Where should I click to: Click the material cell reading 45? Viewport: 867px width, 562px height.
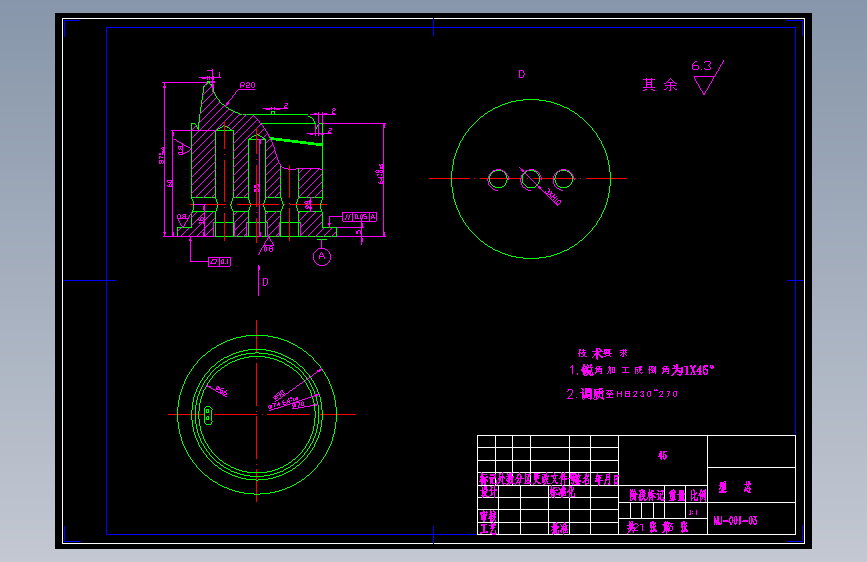662,455
